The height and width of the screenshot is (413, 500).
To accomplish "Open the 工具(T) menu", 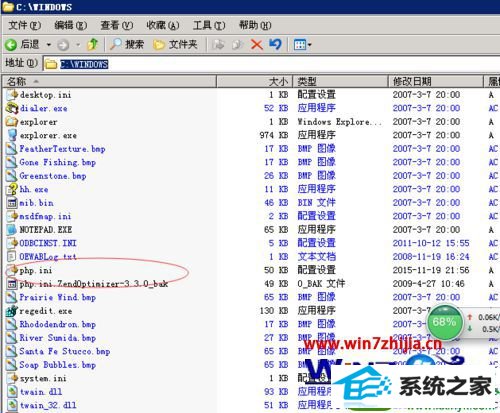I will (x=209, y=25).
